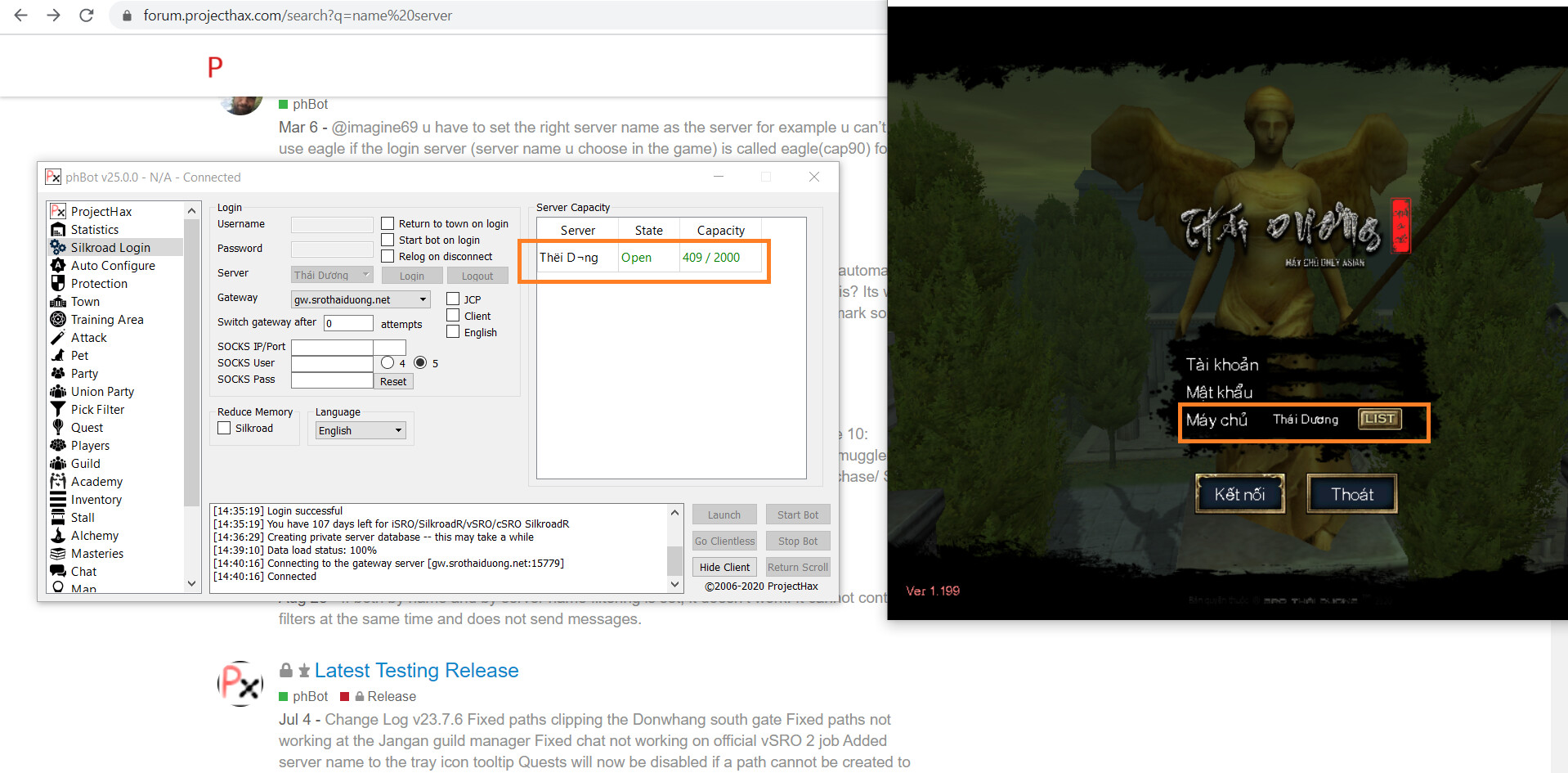The height and width of the screenshot is (773, 1568).
Task: Click the Switch gateway attempts field
Action: click(x=348, y=323)
